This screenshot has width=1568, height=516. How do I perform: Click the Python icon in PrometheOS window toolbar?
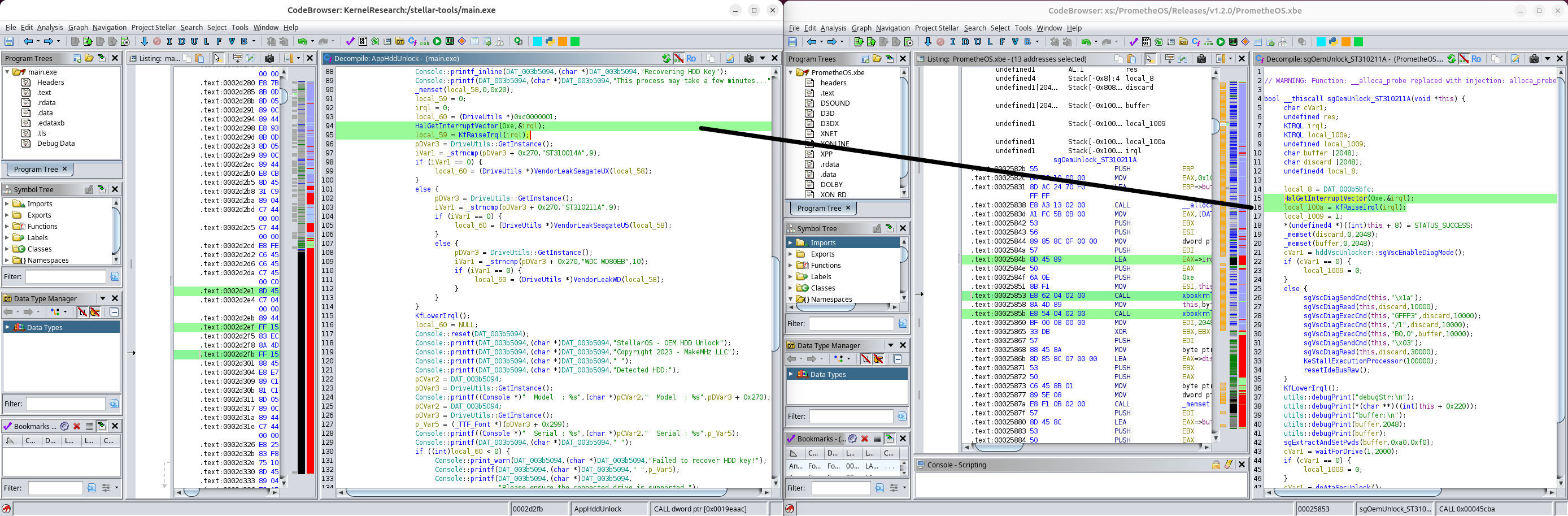click(x=1333, y=42)
